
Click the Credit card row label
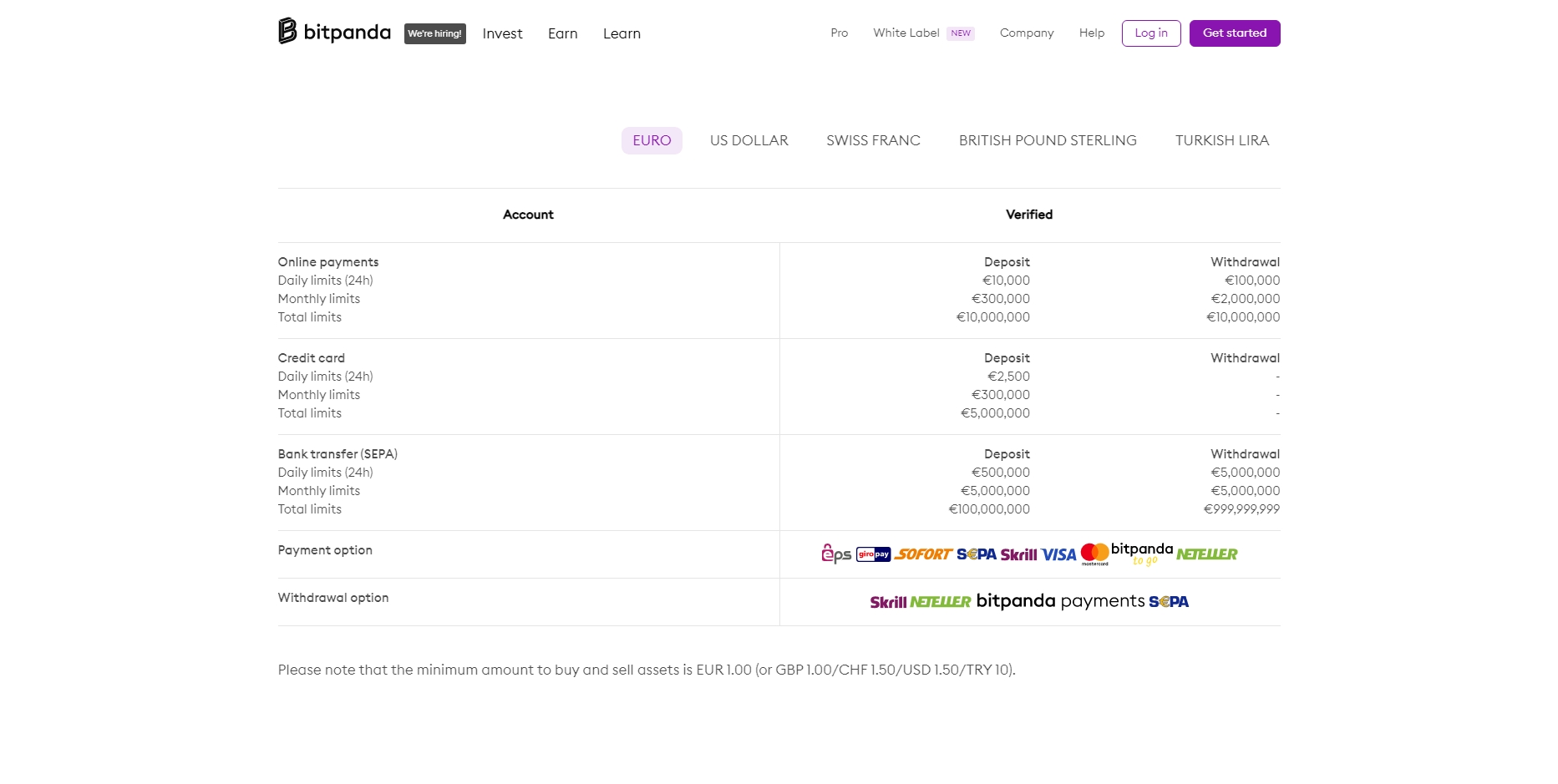[x=312, y=358]
